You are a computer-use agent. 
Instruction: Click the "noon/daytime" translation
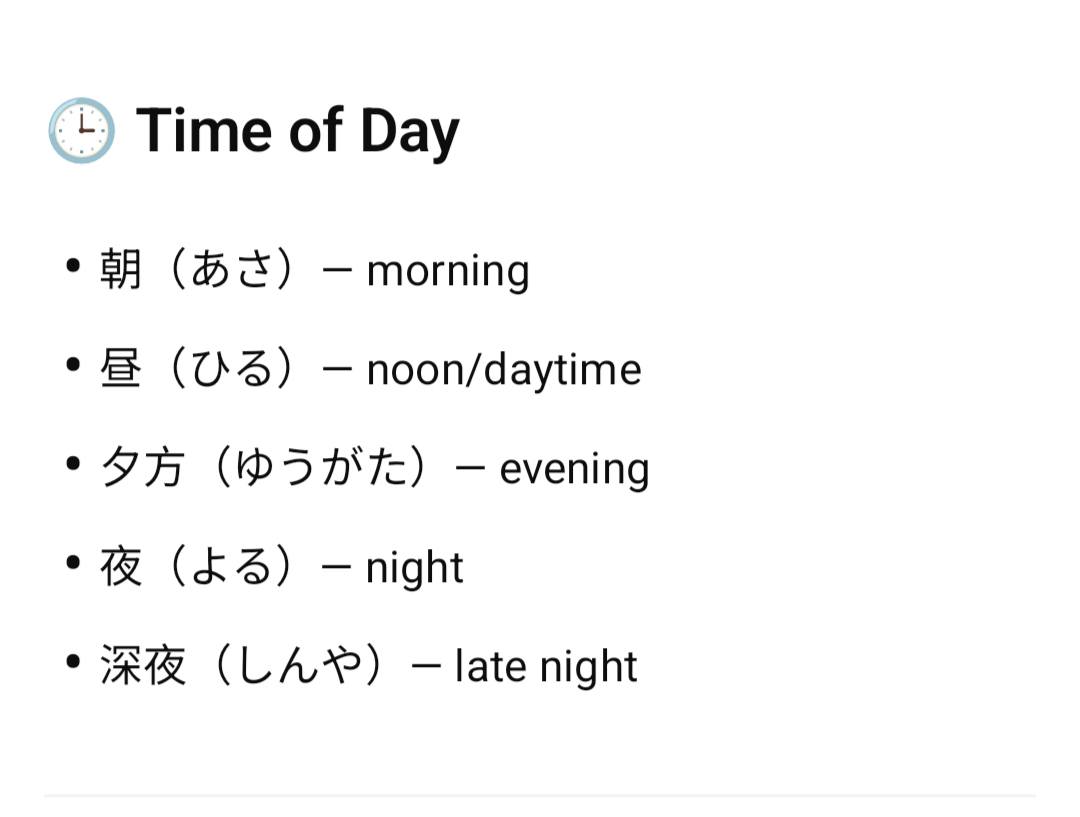point(503,369)
